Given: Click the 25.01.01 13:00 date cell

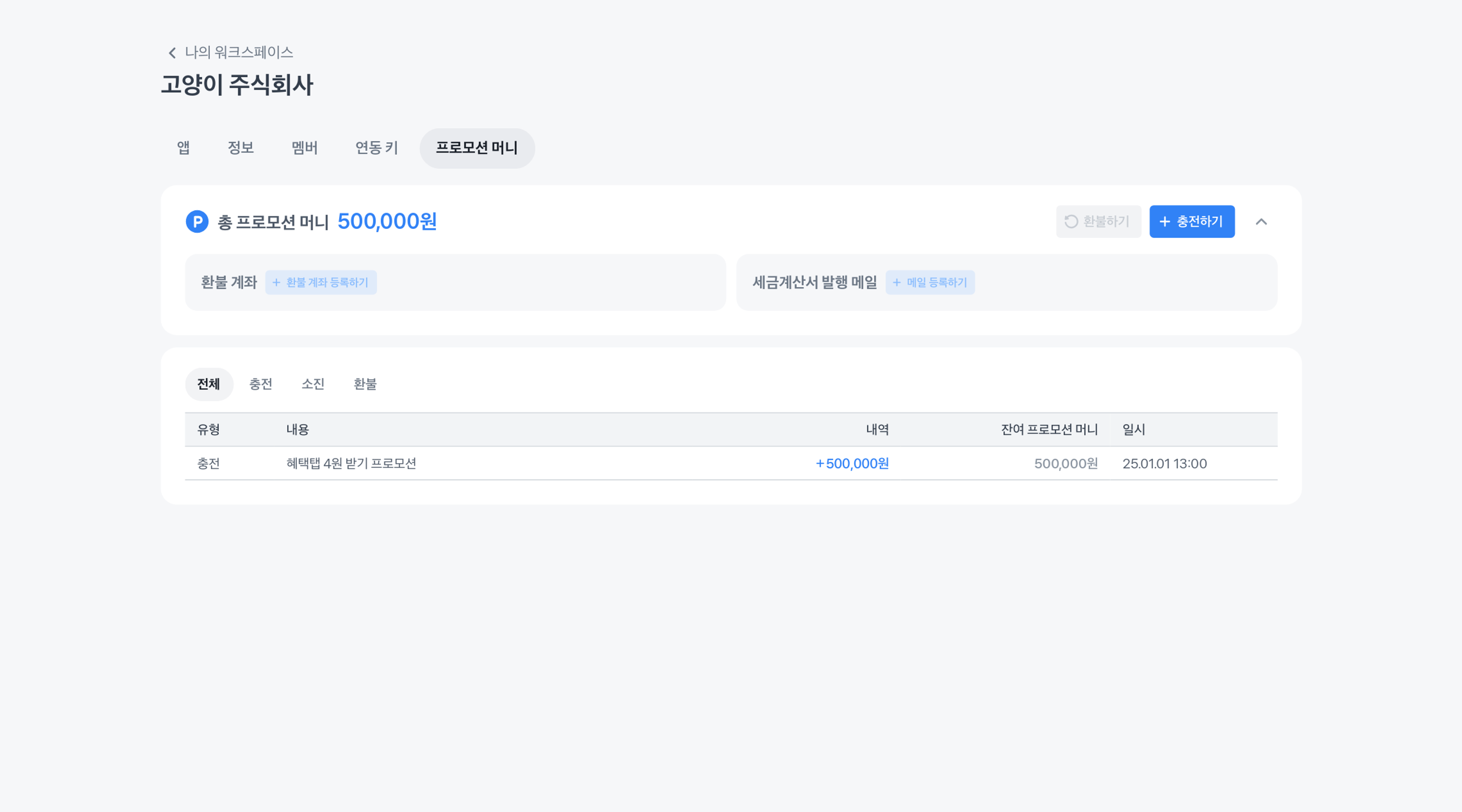Looking at the screenshot, I should coord(1165,463).
